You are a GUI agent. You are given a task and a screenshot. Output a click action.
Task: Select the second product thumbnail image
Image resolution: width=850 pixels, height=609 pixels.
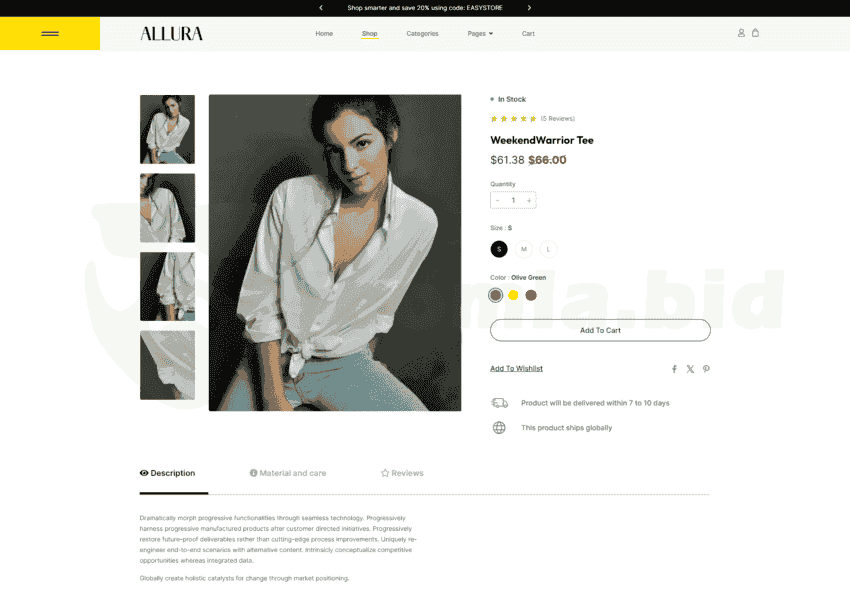click(x=168, y=208)
